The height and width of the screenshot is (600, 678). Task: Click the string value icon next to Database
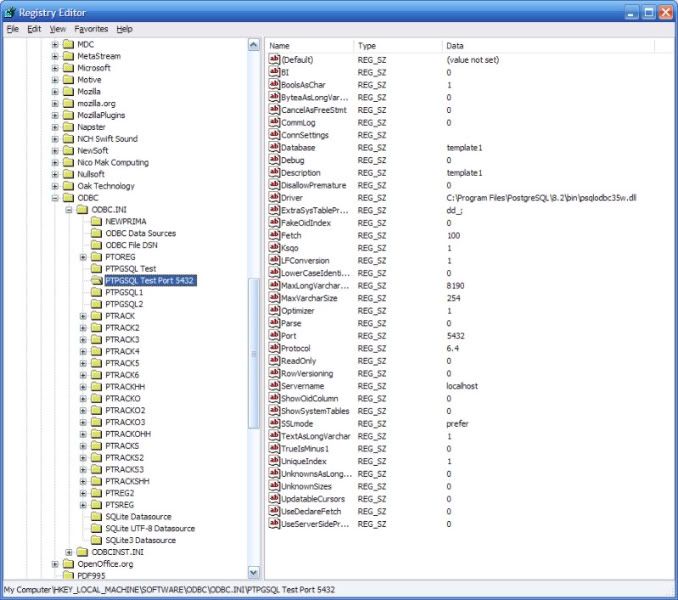[x=274, y=148]
